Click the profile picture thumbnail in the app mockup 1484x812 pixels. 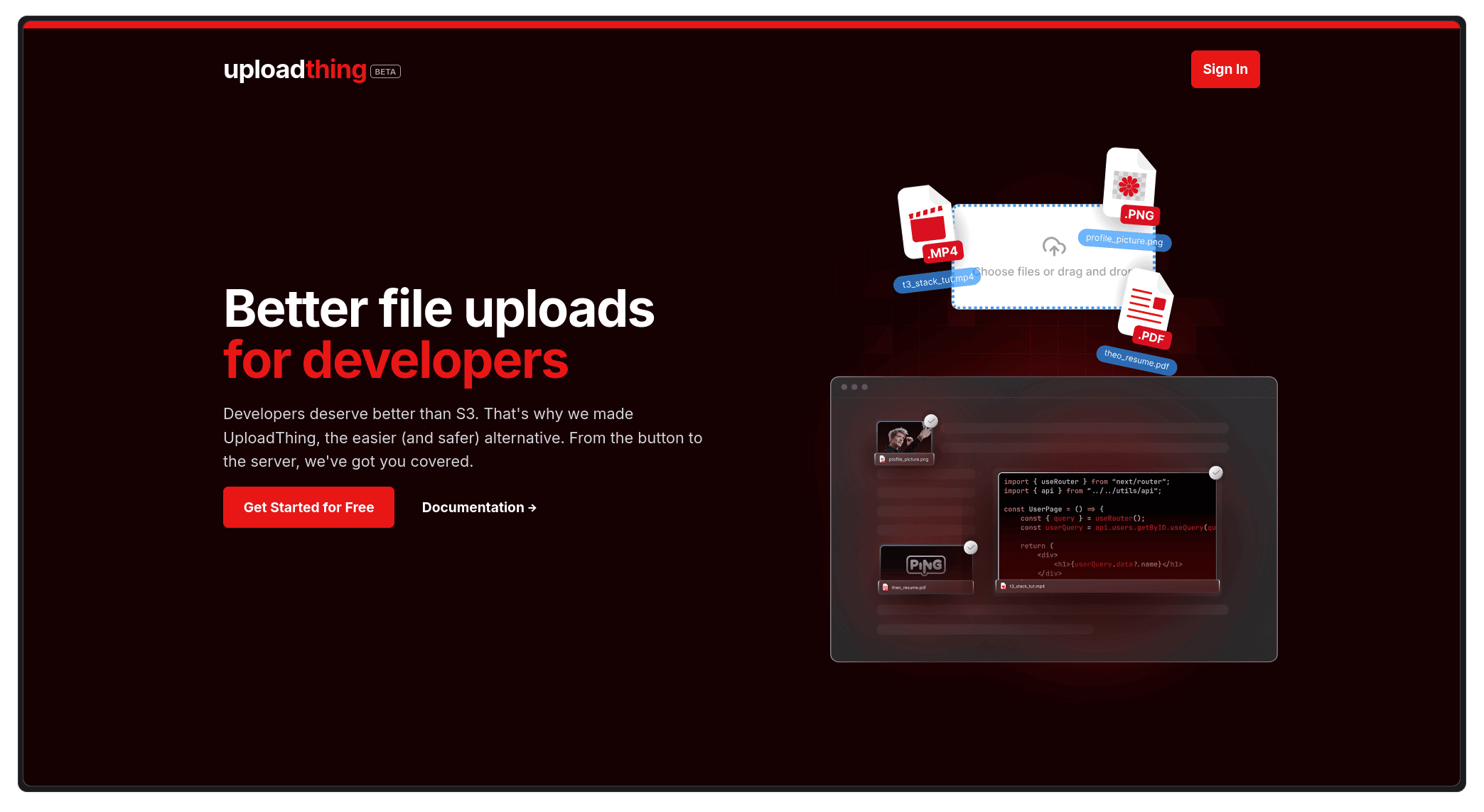coord(903,437)
